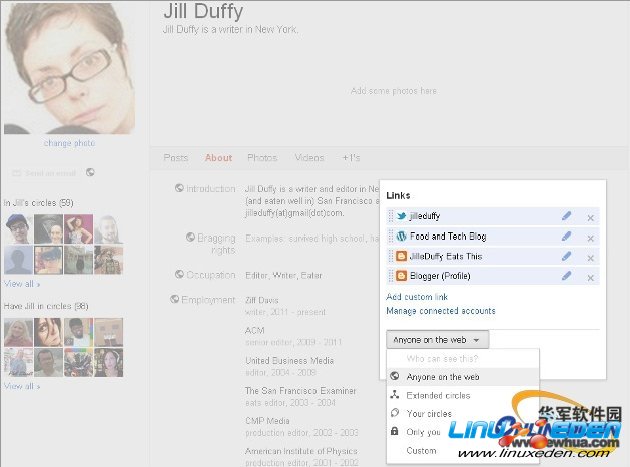Viewport: 630px width, 467px height.
Task: Remove the Food and Tech Blog link
Action: pyautogui.click(x=590, y=238)
